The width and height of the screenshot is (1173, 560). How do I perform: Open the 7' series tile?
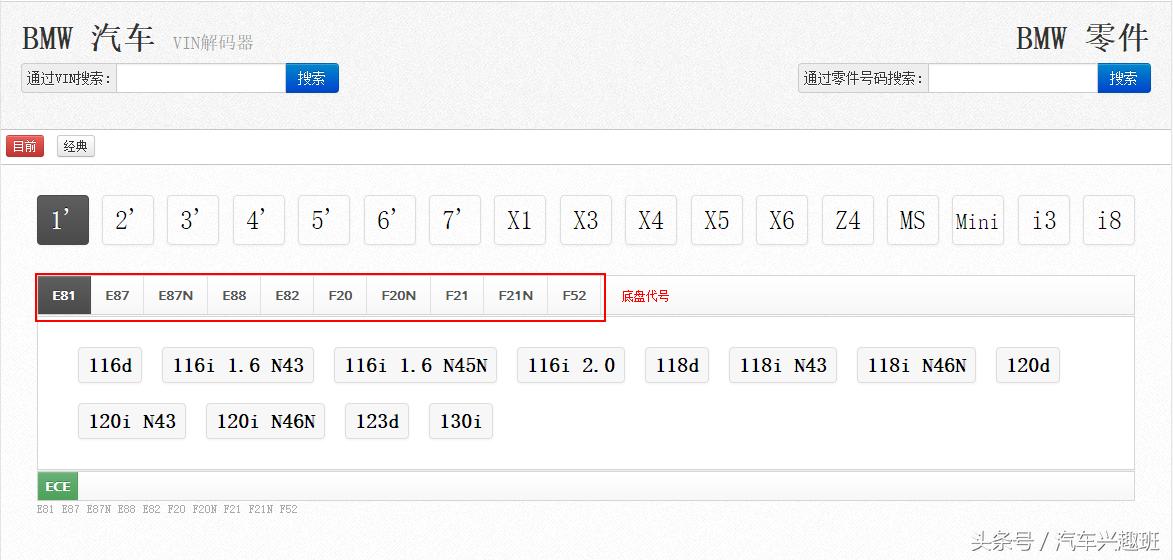pyautogui.click(x=455, y=221)
